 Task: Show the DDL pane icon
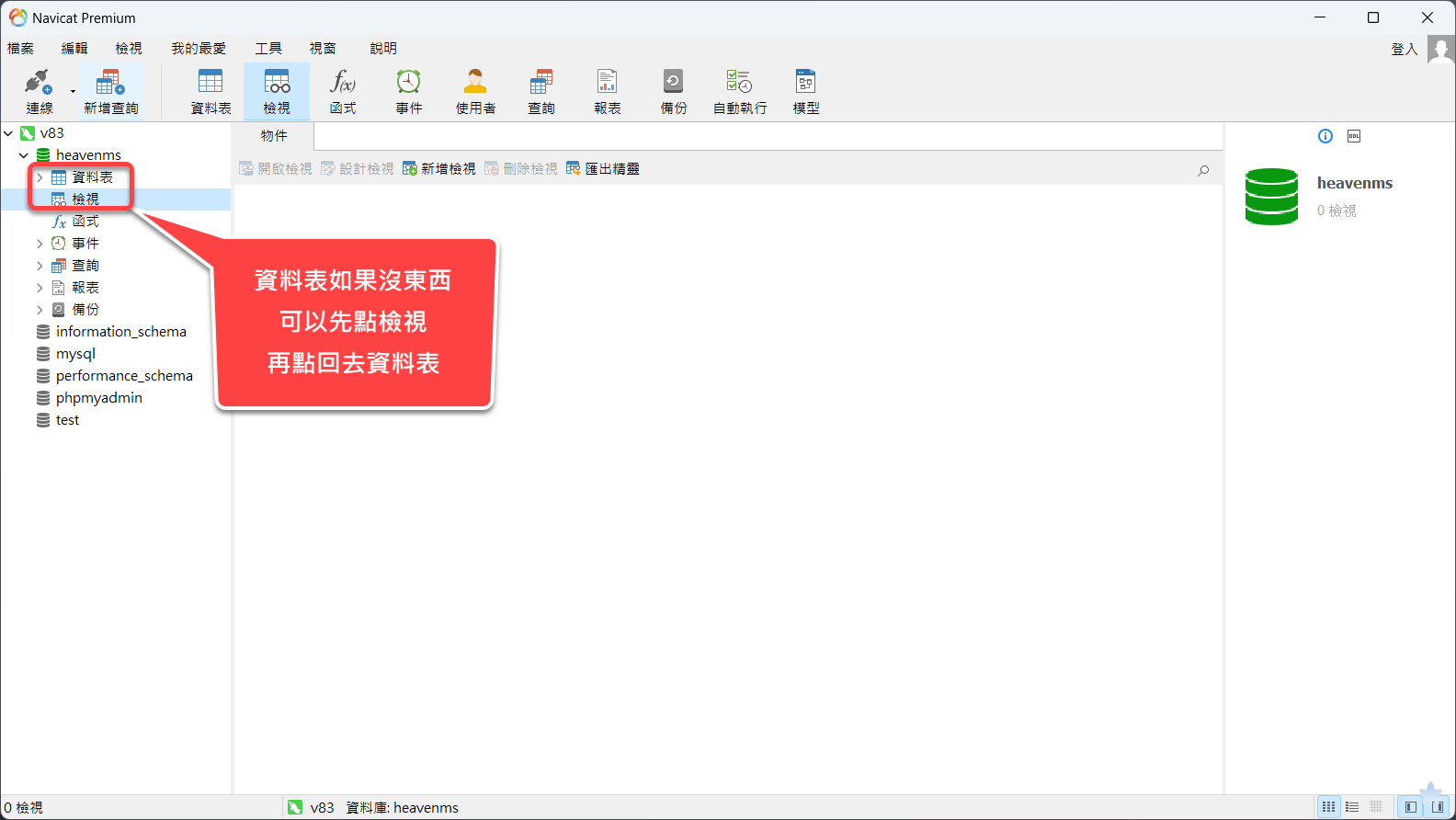click(1354, 136)
